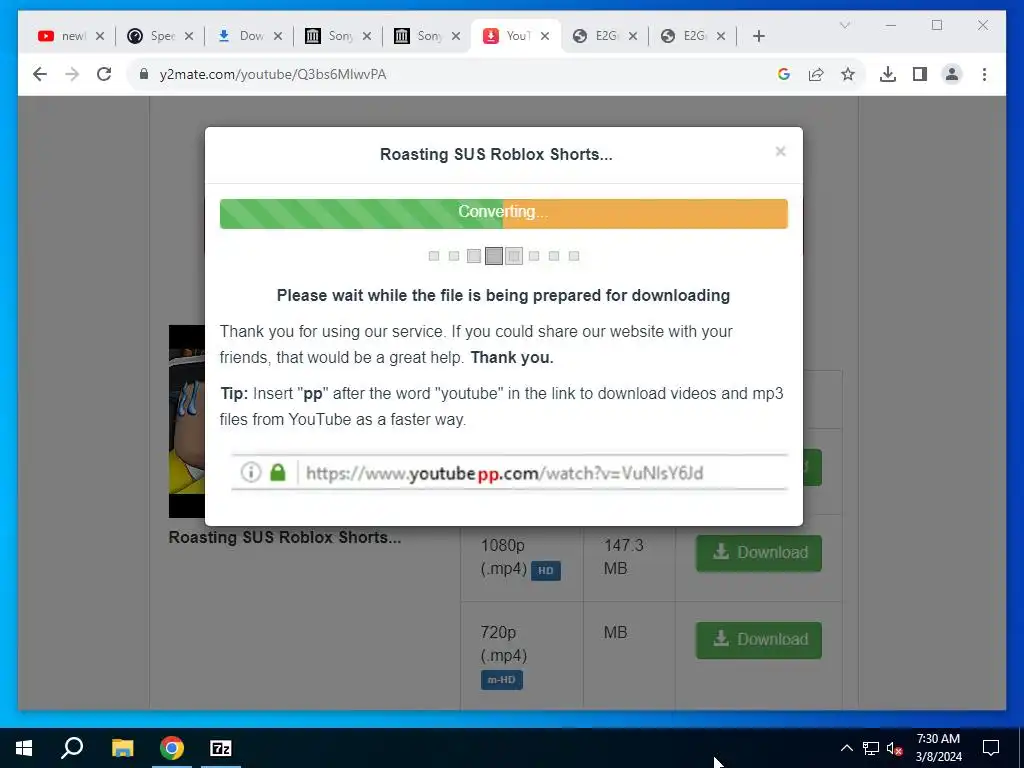Viewport: 1024px width, 768px height.
Task: Click the 'Roasting SUS Roblox Shorts...' dialog title
Action: coord(496,154)
